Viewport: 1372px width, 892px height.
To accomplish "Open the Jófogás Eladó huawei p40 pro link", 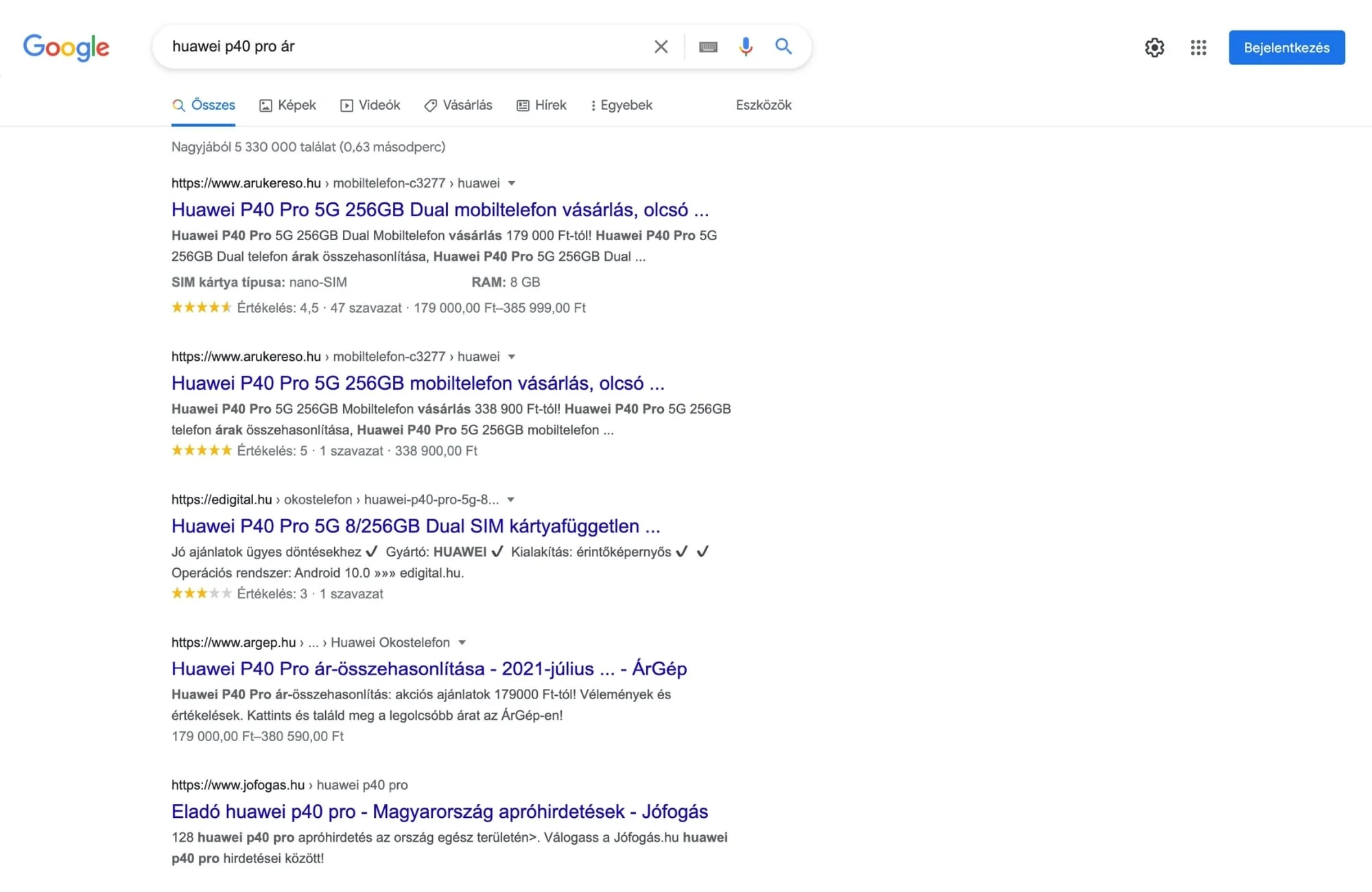I will click(x=439, y=811).
